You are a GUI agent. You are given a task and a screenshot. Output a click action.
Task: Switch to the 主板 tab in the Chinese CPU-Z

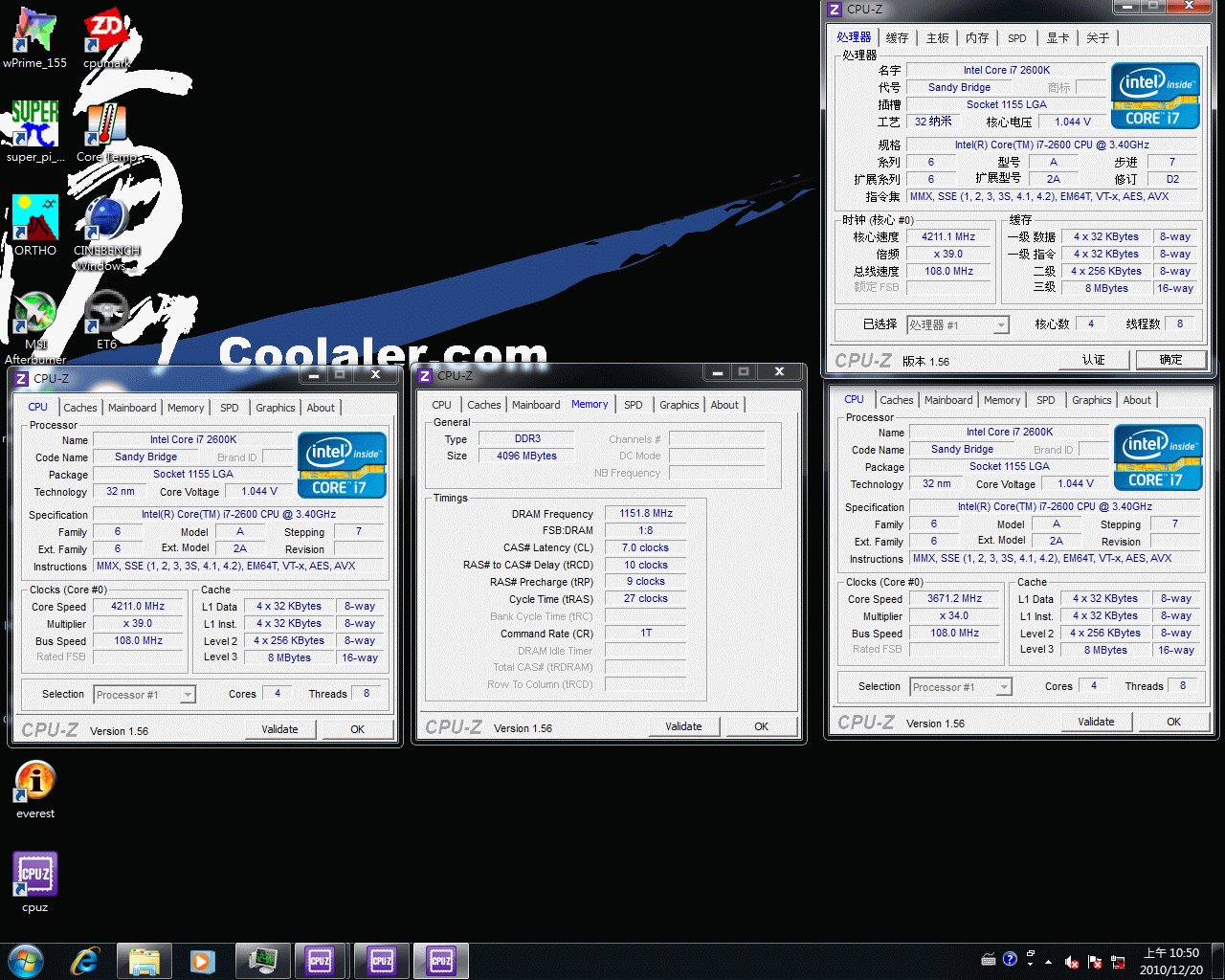point(937,38)
